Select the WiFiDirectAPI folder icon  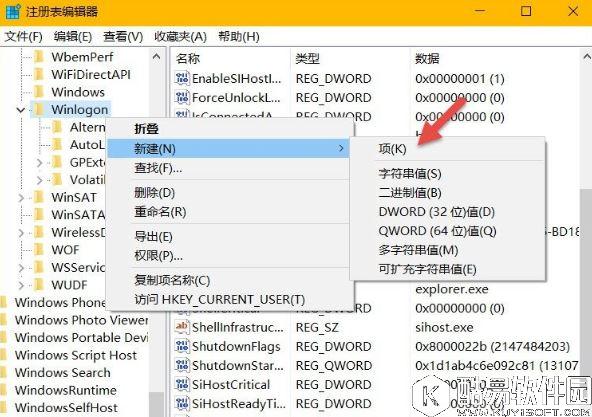tap(39, 74)
